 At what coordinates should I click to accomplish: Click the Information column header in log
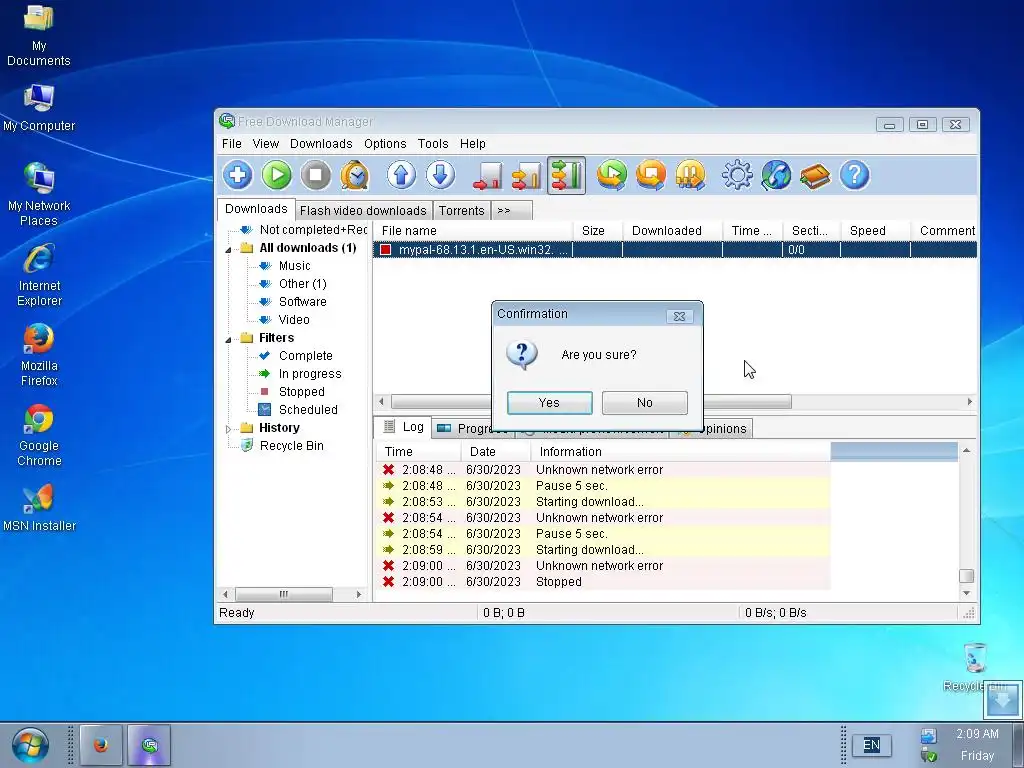coord(680,451)
